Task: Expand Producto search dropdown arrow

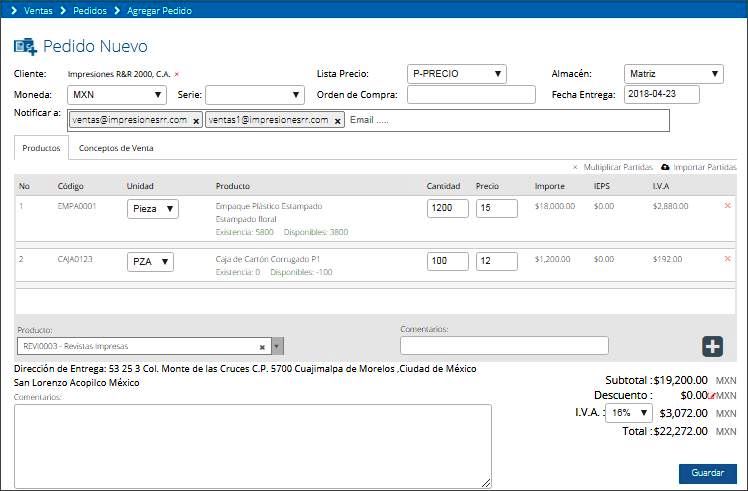Action: click(x=277, y=346)
